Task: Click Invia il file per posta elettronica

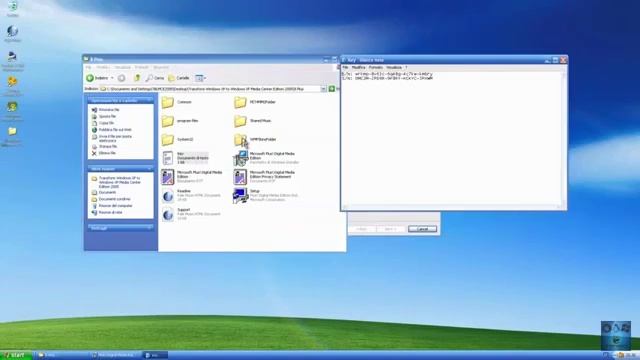Action: point(115,138)
